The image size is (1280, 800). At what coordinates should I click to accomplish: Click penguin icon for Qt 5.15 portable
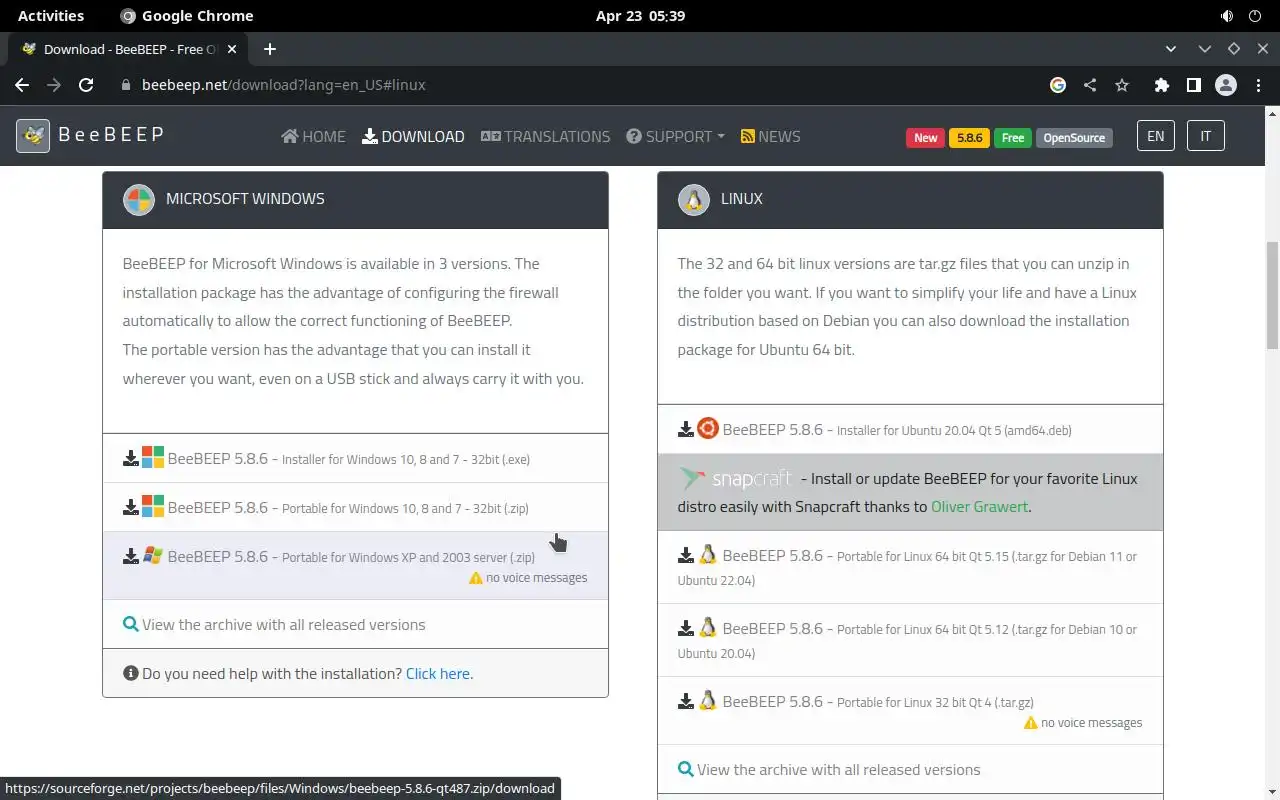tap(708, 554)
